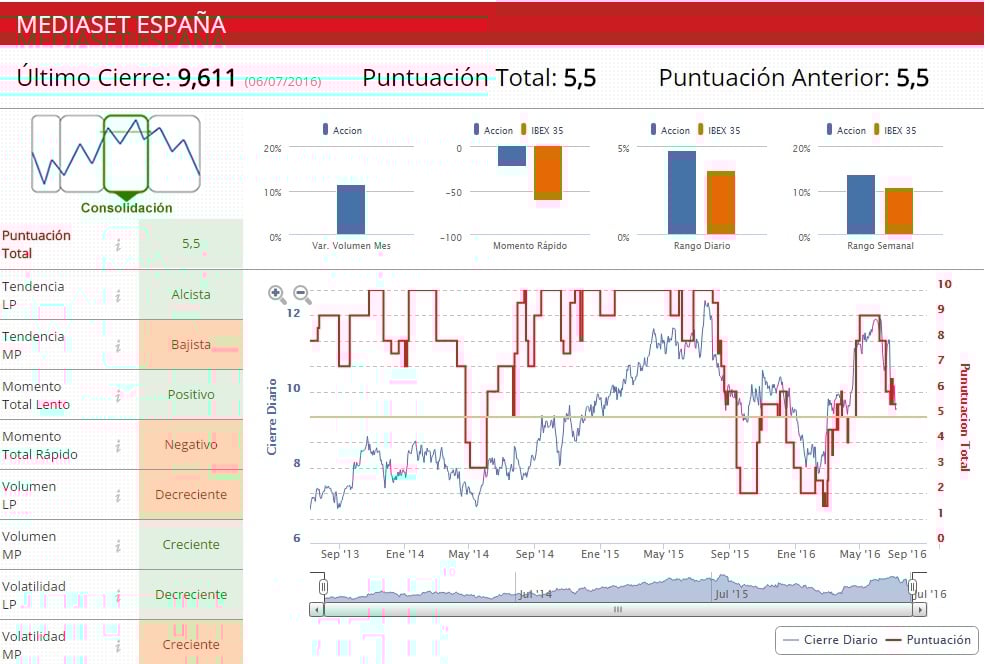Click the left navigator range handle
Screen dimensions: 990x664
pyautogui.click(x=323, y=588)
